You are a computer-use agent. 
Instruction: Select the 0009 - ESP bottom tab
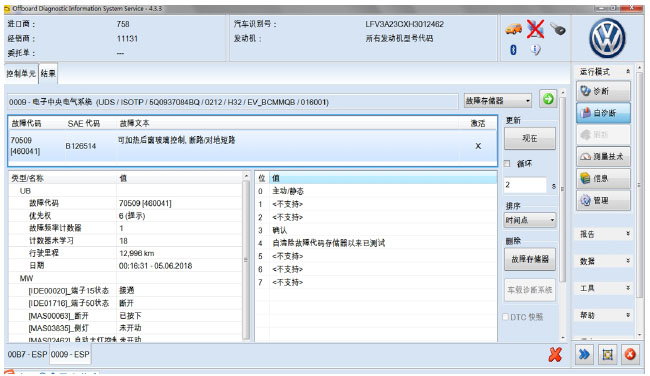(x=70, y=354)
